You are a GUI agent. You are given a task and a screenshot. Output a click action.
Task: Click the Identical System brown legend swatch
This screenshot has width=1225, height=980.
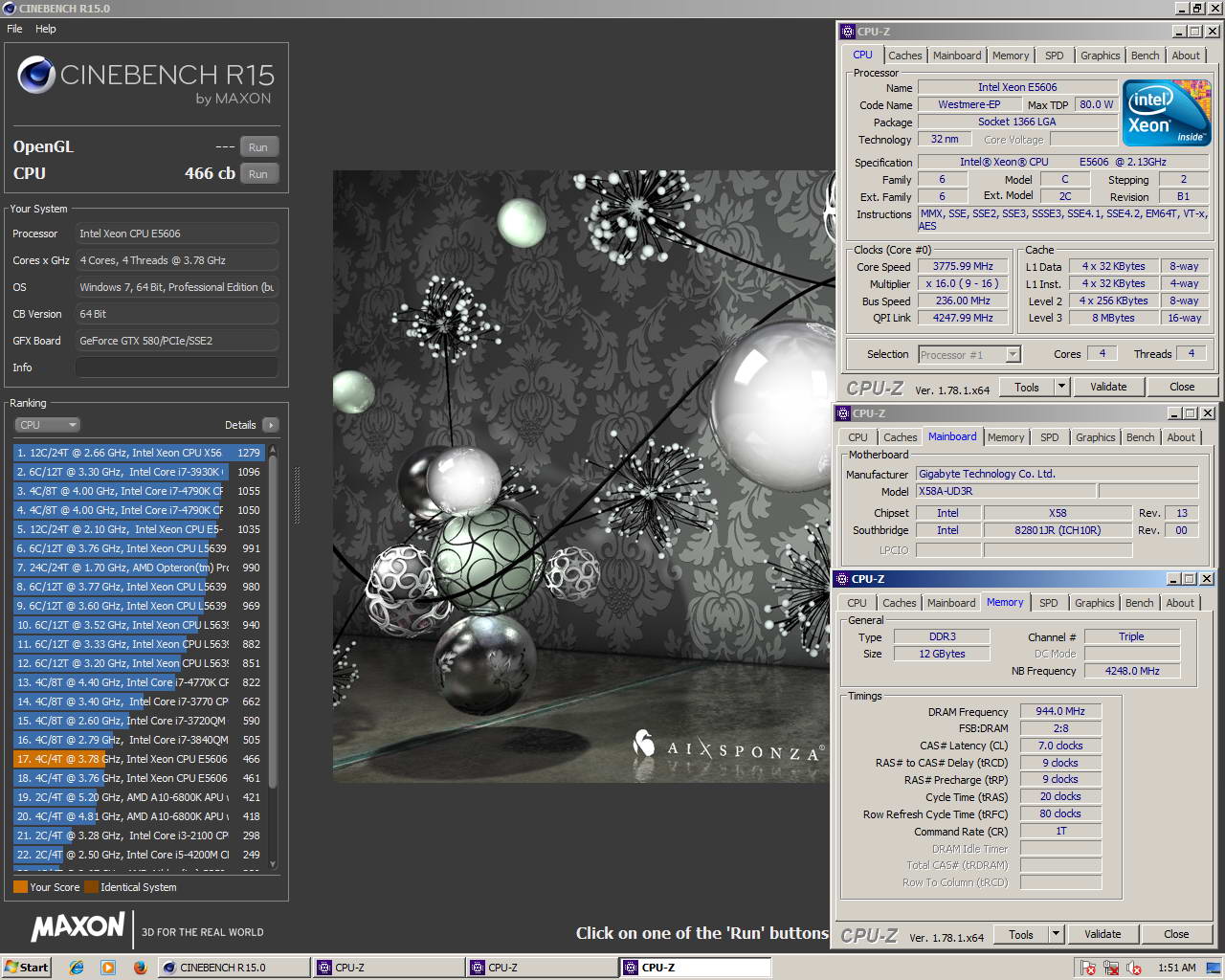click(91, 887)
